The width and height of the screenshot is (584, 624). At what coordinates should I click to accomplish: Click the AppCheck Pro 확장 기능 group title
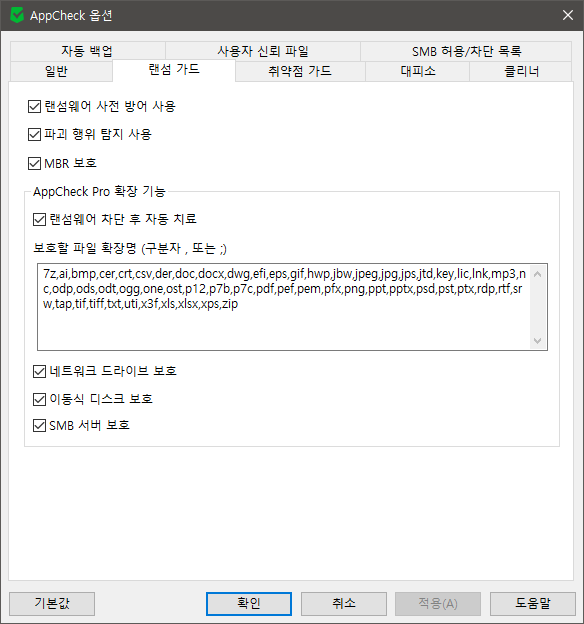click(x=99, y=191)
